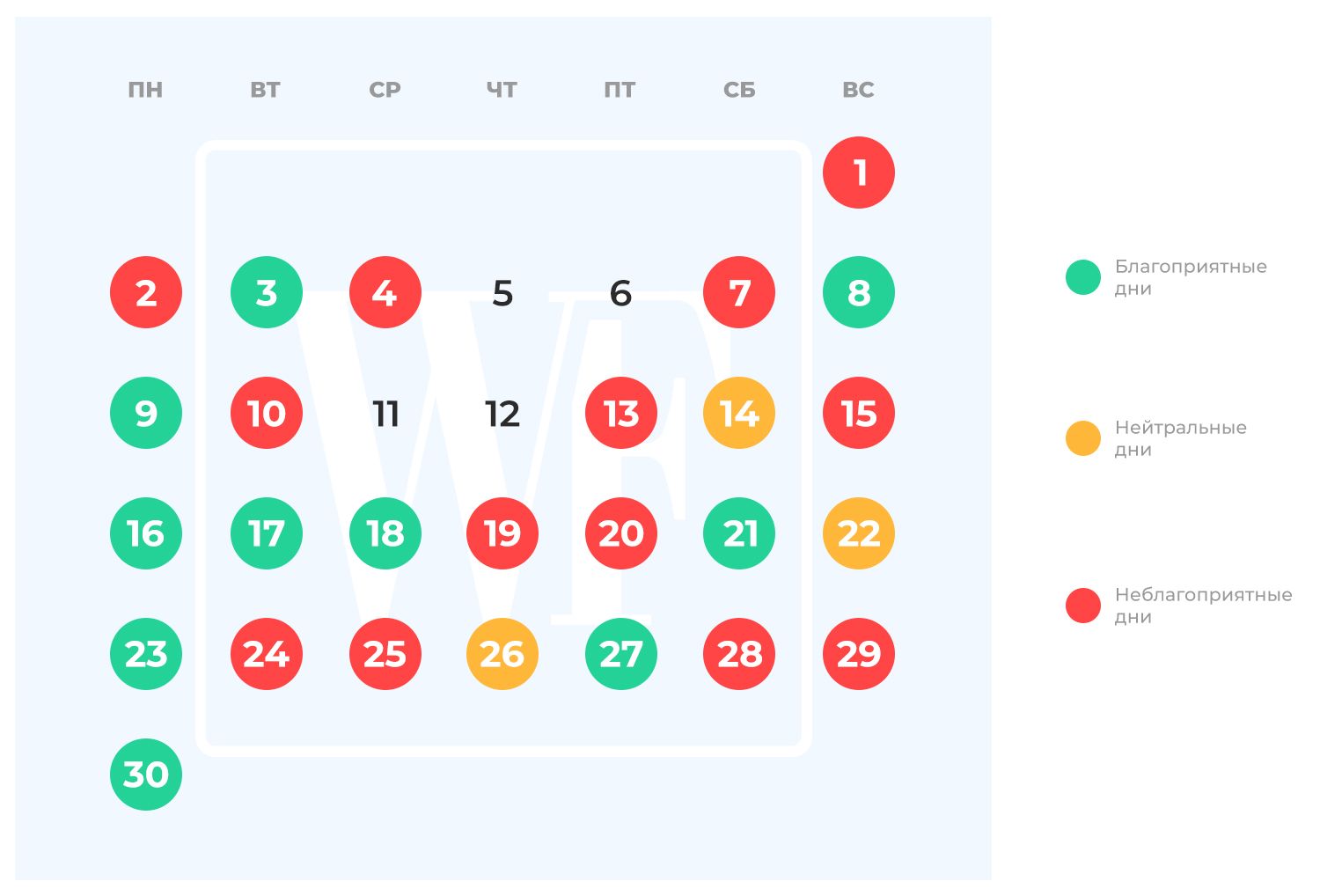Select the unmarked day 11
The width and height of the screenshot is (1320, 896).
point(385,414)
